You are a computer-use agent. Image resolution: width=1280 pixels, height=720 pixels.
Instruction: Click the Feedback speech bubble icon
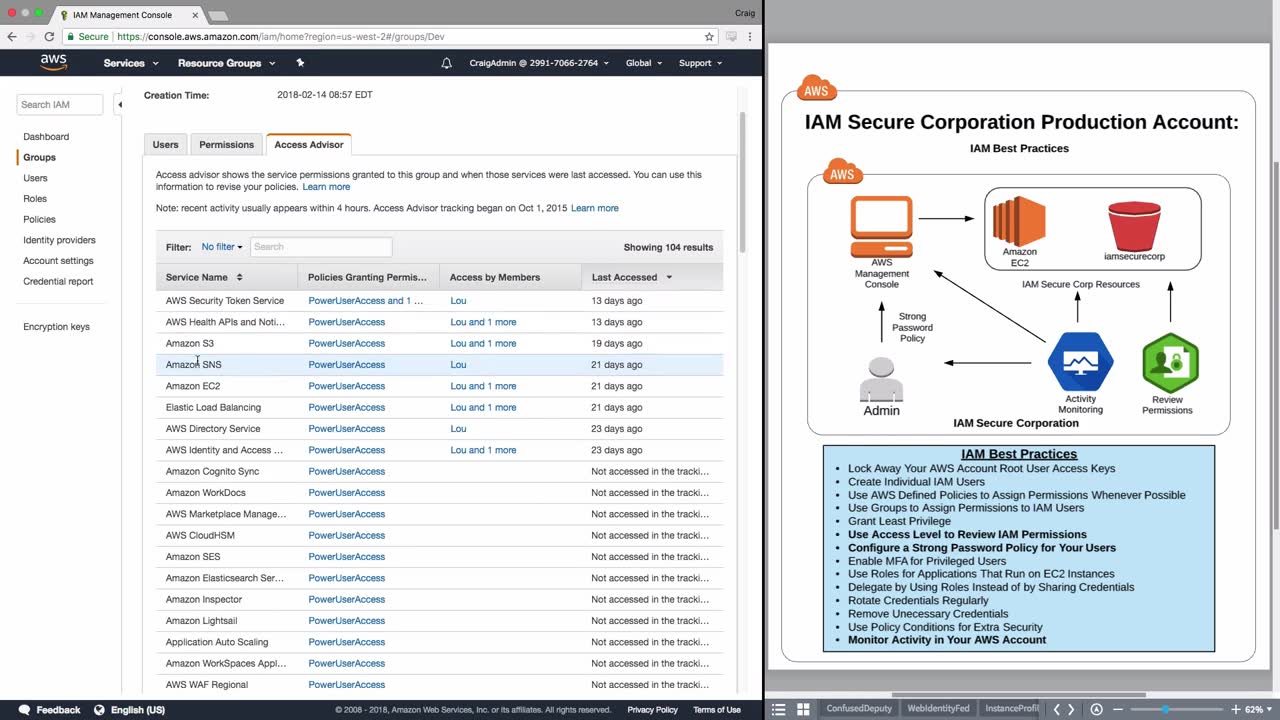pos(24,710)
